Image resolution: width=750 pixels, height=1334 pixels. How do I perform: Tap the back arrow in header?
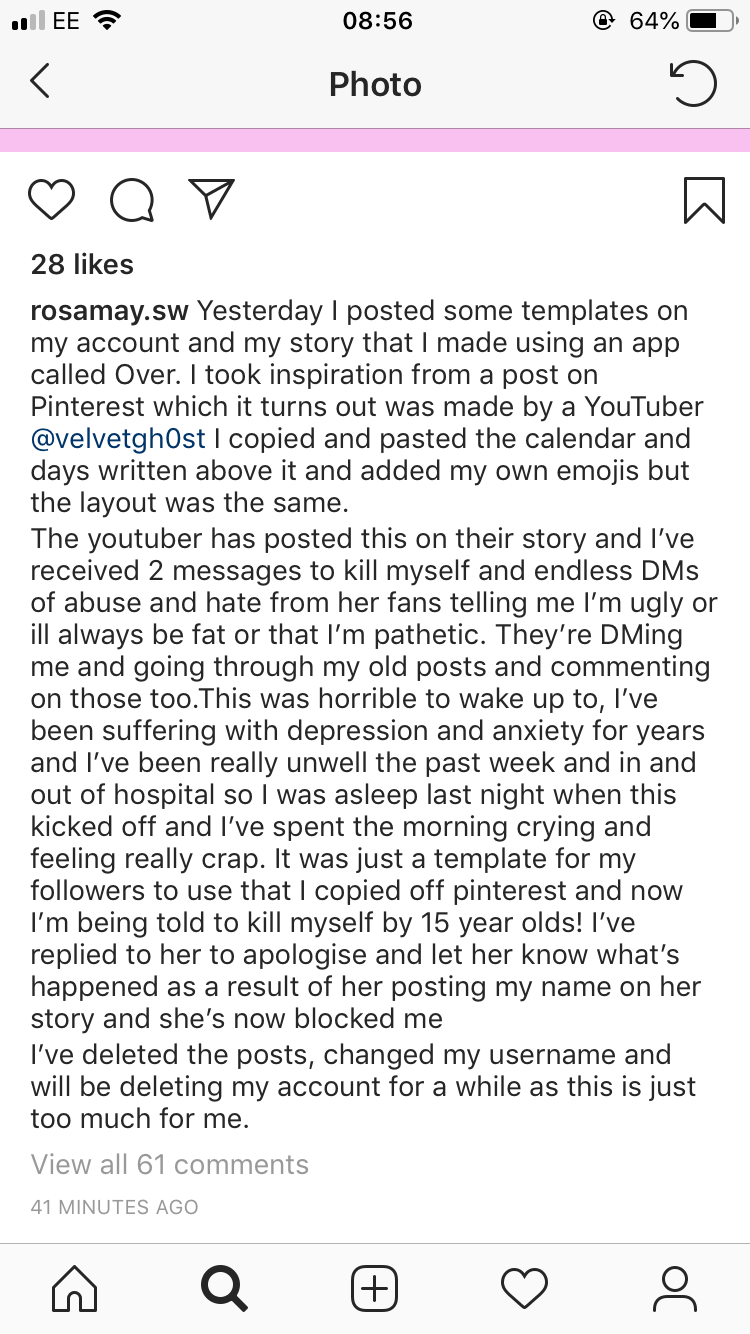click(x=40, y=83)
